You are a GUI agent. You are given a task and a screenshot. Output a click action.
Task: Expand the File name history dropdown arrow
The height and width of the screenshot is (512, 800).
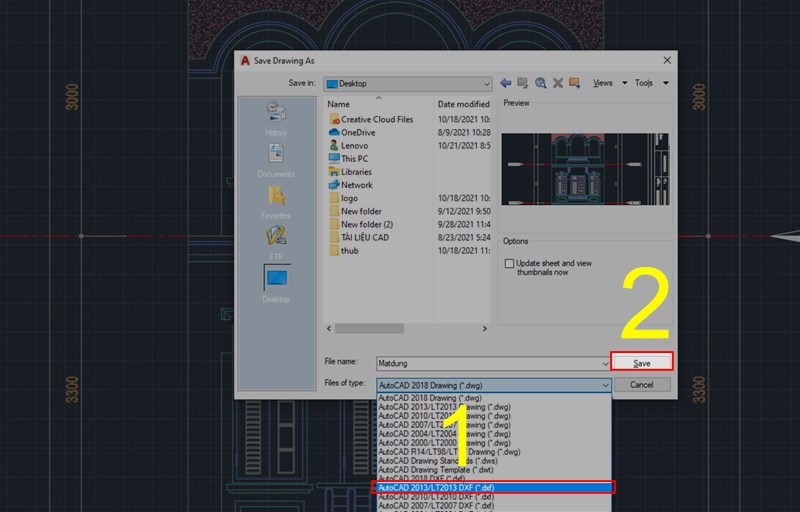605,364
